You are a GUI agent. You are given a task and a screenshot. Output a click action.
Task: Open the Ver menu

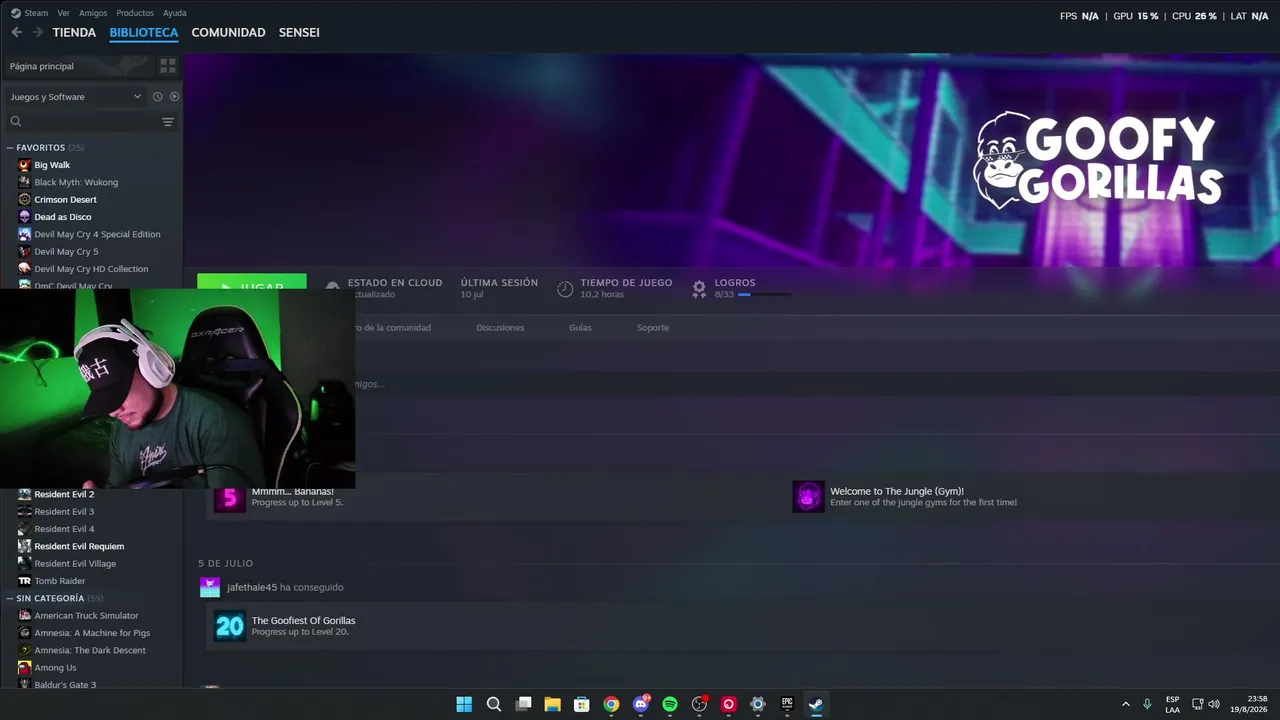coord(64,13)
